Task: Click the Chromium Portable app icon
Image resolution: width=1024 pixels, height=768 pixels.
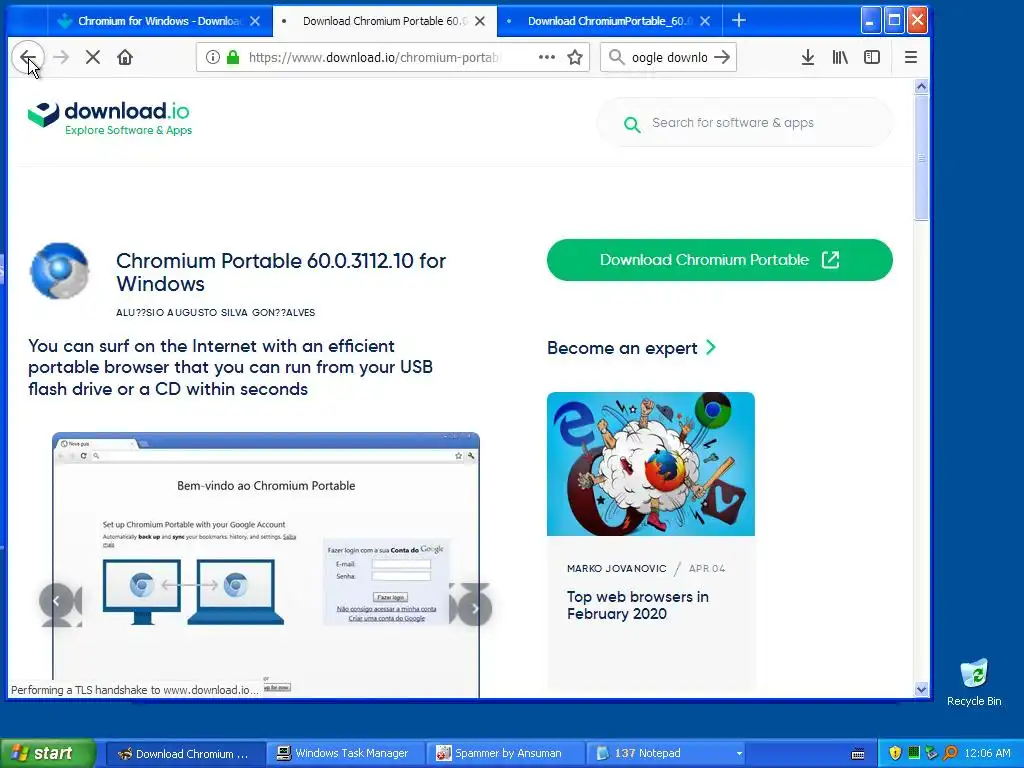Action: pos(59,271)
